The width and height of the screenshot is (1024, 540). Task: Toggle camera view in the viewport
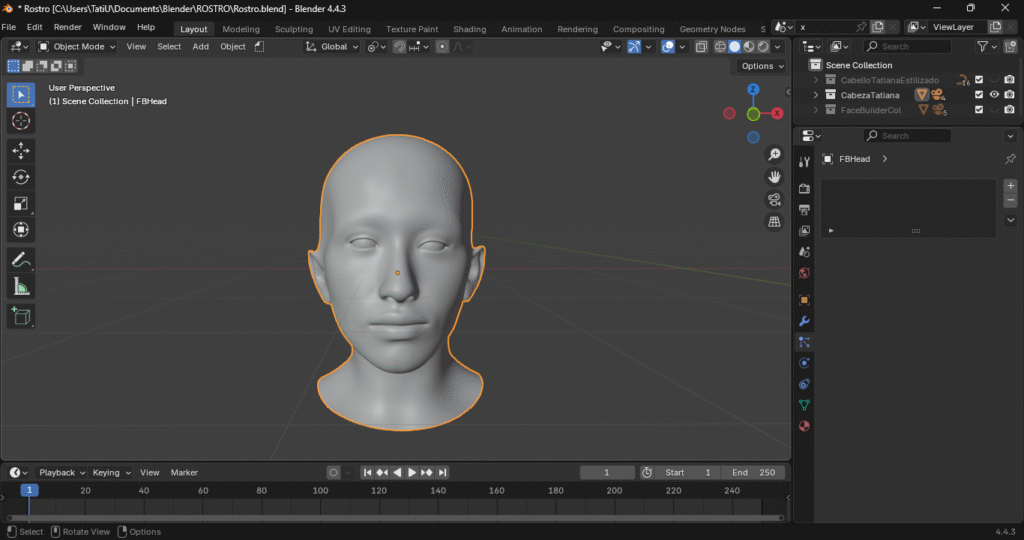(774, 199)
